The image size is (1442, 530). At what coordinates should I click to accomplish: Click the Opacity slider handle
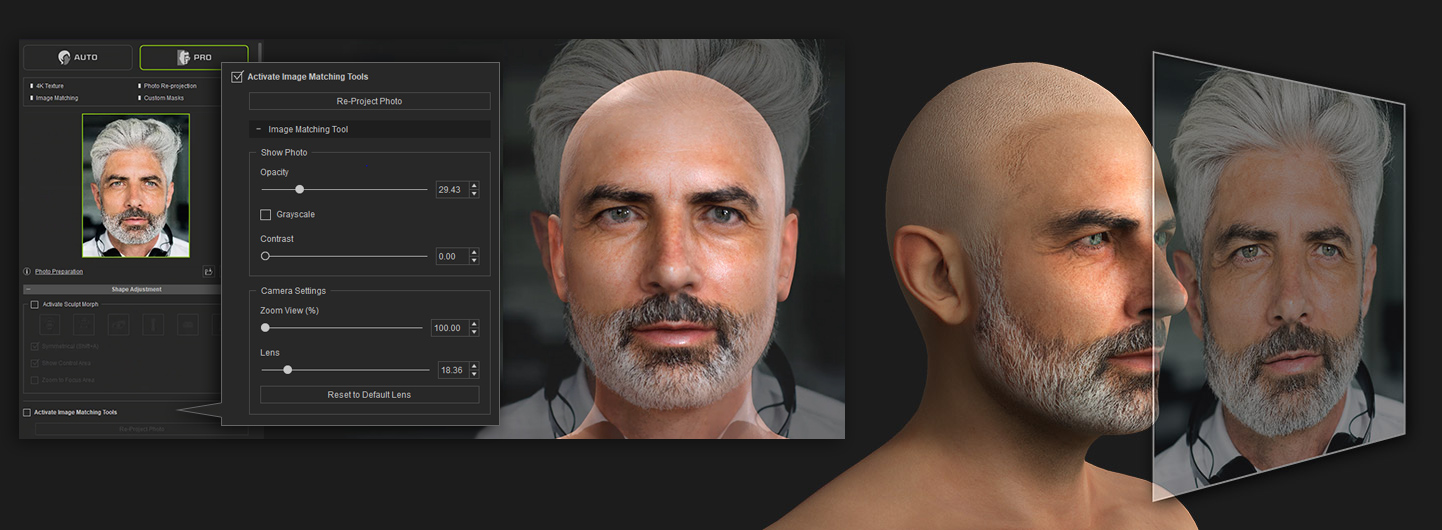pos(299,189)
